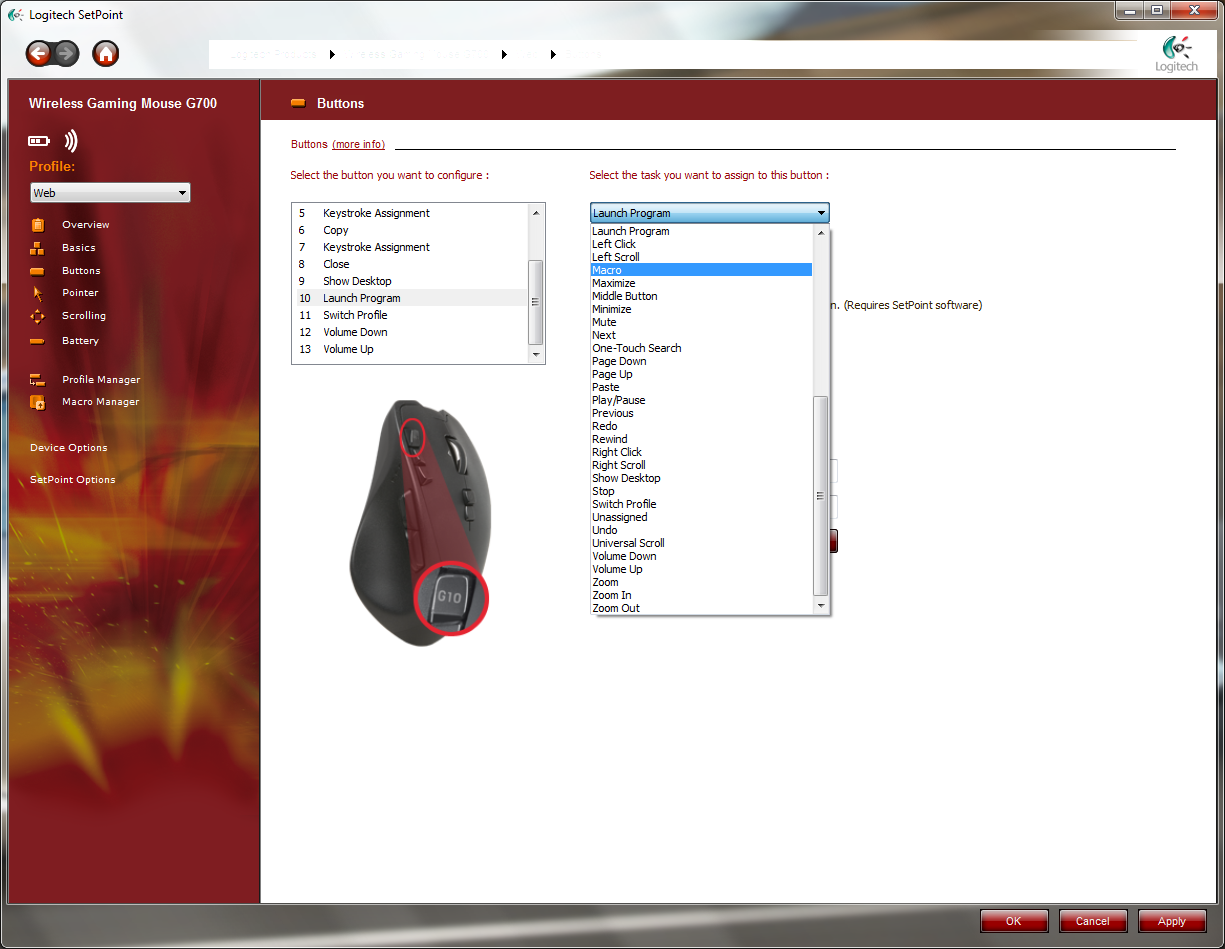The image size is (1225, 949).
Task: Open Pointer via its sidebar icon
Action: pyautogui.click(x=38, y=293)
